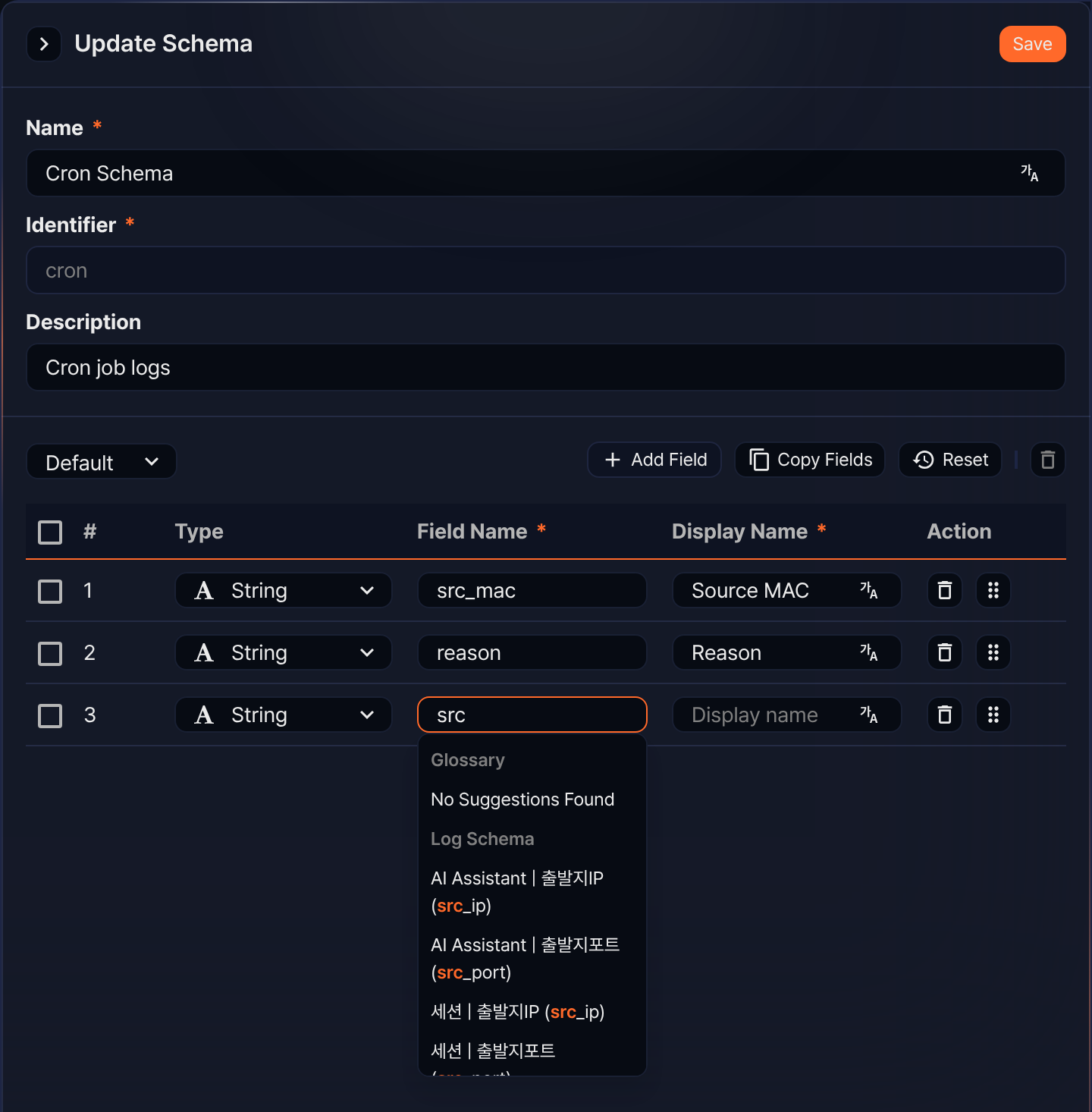Open translation icon for Source MAC

869,590
